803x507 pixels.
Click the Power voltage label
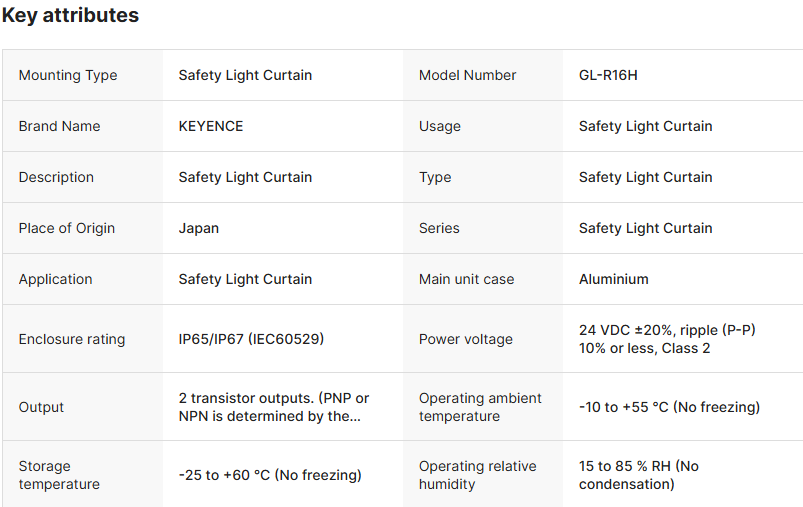coord(466,339)
